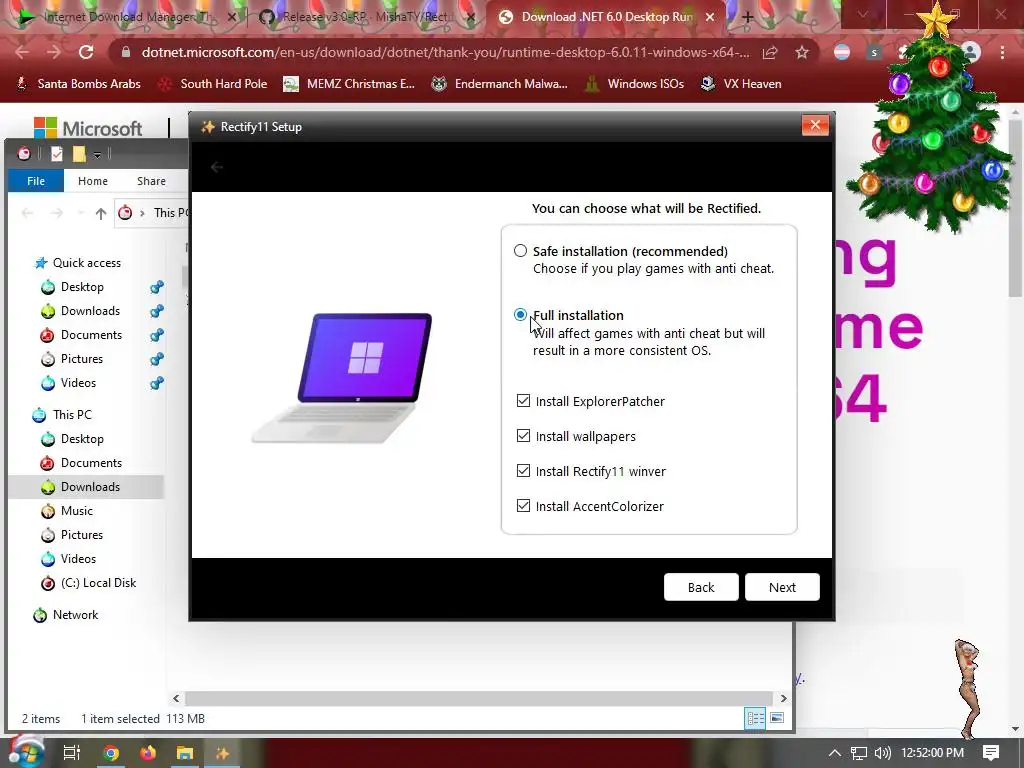This screenshot has width=1024, height=768.
Task: Open the File tab in File Explorer
Action: coord(36,181)
